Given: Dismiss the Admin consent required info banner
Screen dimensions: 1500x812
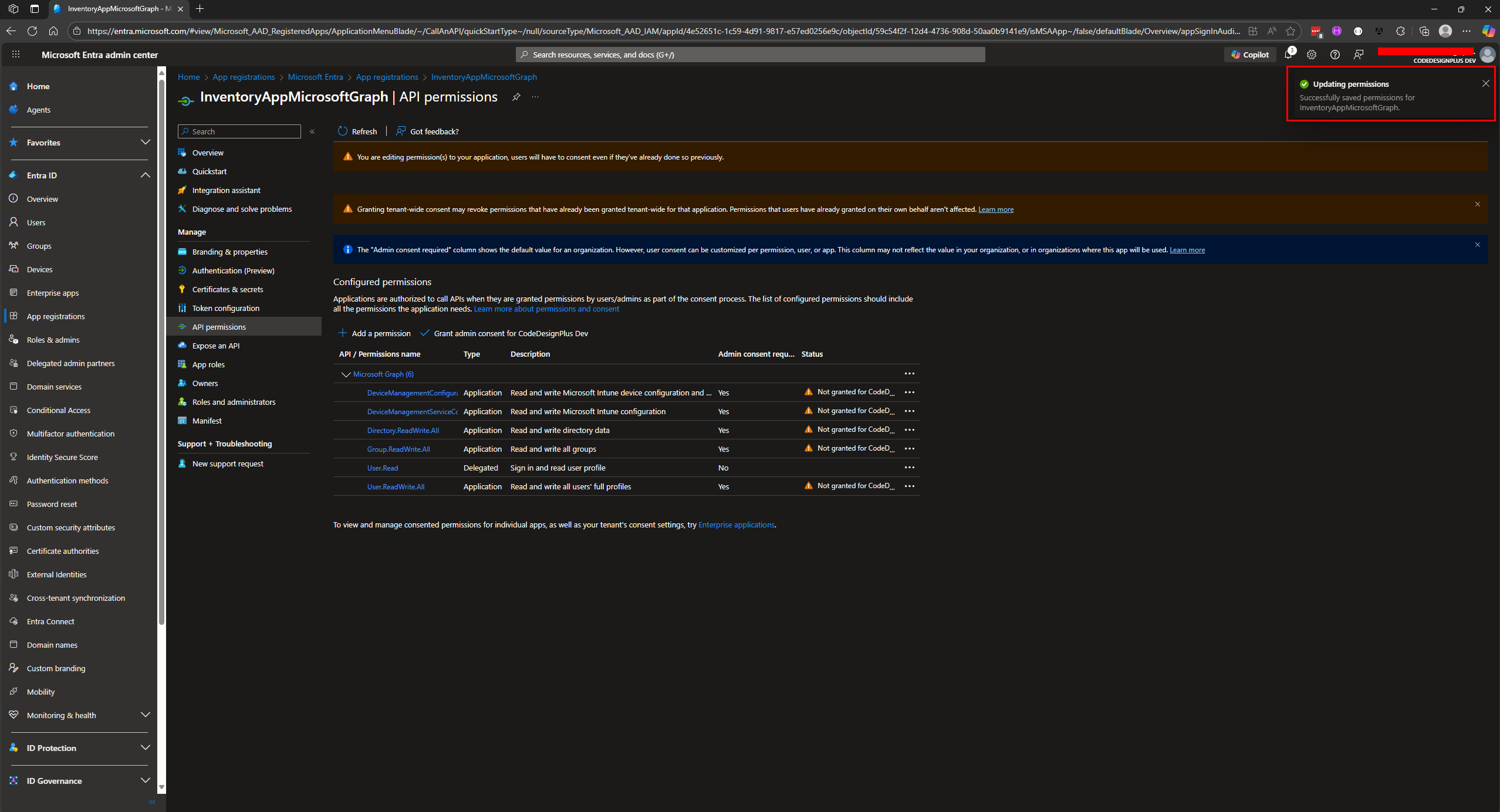Looking at the screenshot, I should (x=1478, y=245).
